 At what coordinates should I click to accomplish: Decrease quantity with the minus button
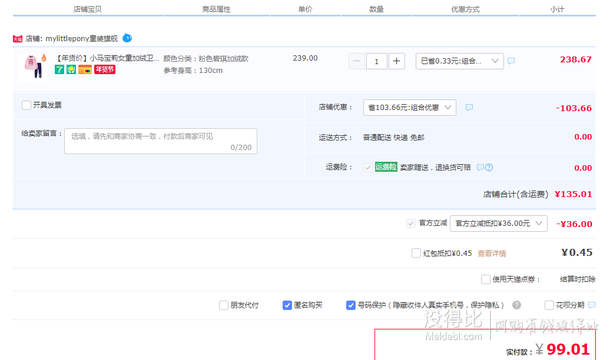coord(356,61)
